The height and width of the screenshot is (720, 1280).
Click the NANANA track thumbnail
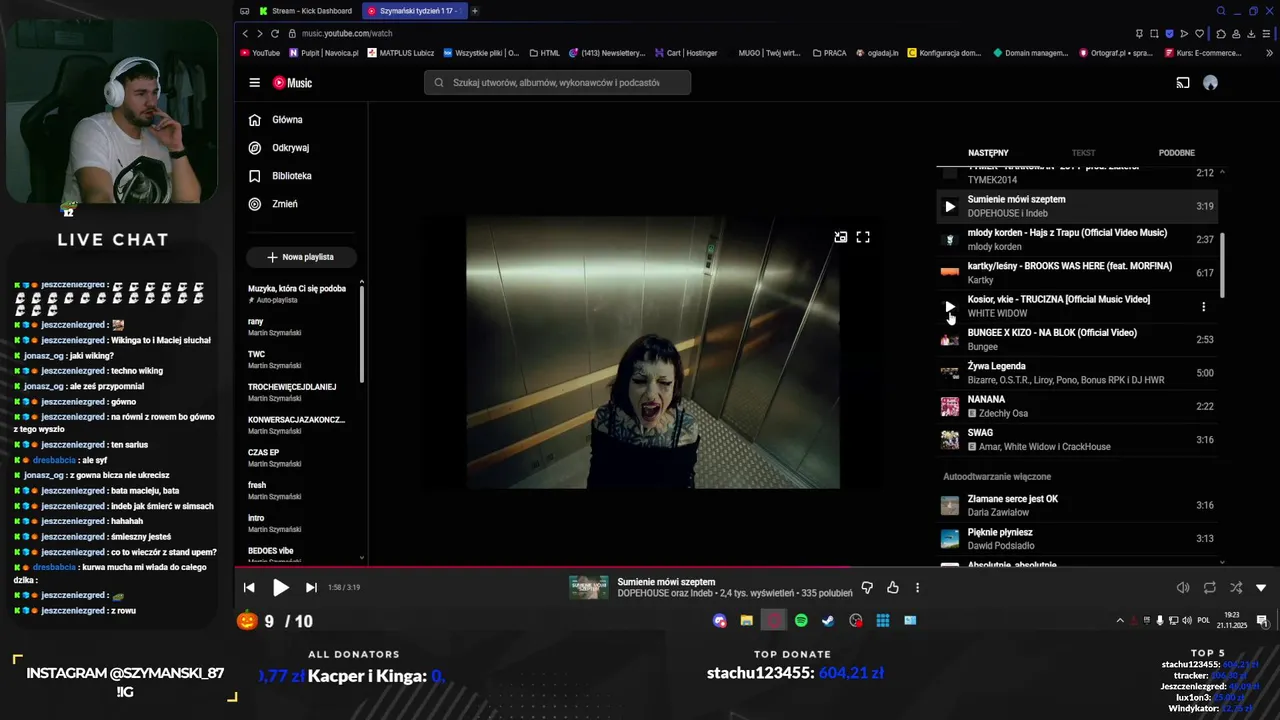(x=950, y=406)
